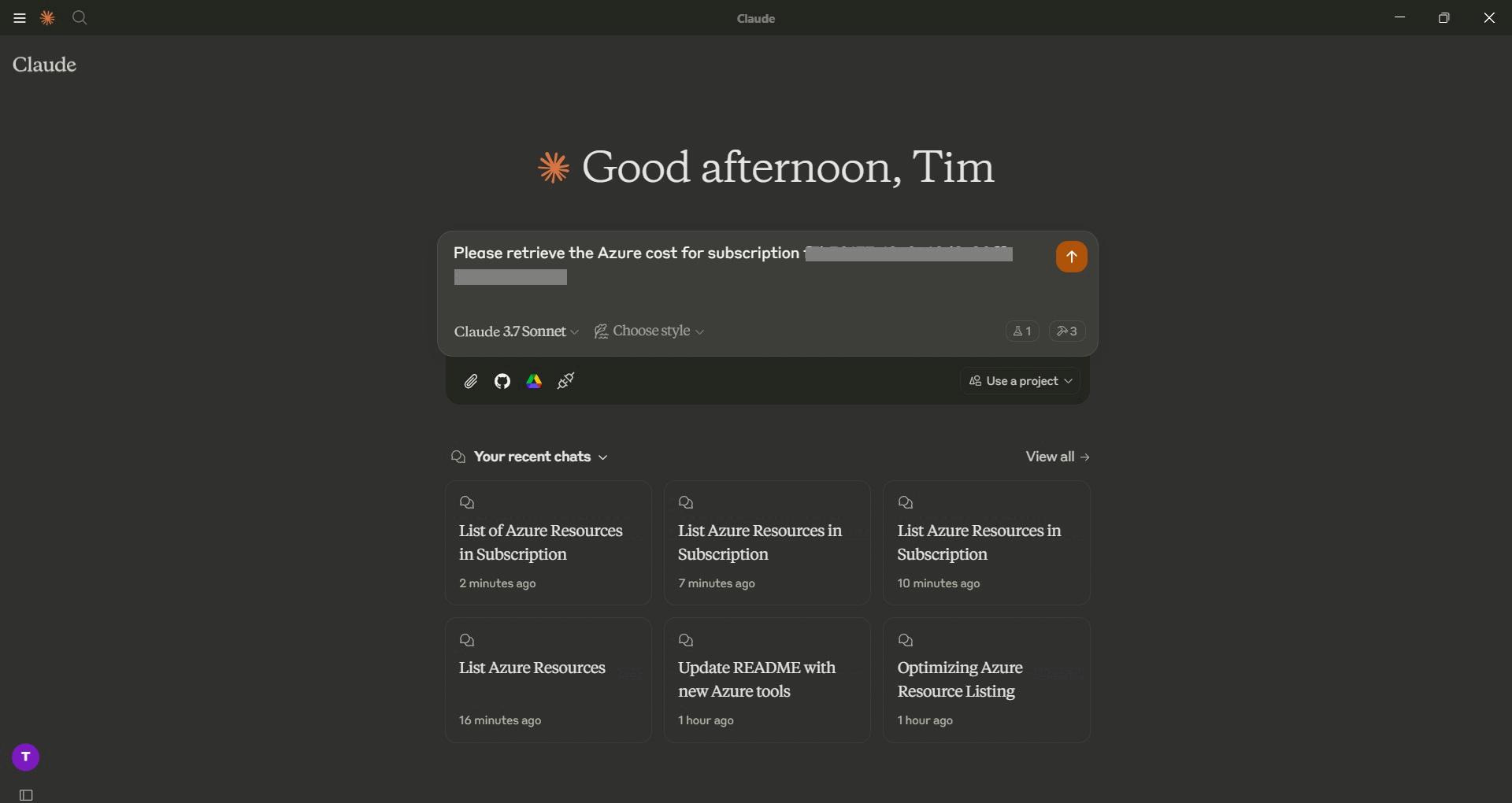The width and height of the screenshot is (1512, 803).
Task: Open List of Azure Resources in Subscription chat
Action: click(x=548, y=542)
